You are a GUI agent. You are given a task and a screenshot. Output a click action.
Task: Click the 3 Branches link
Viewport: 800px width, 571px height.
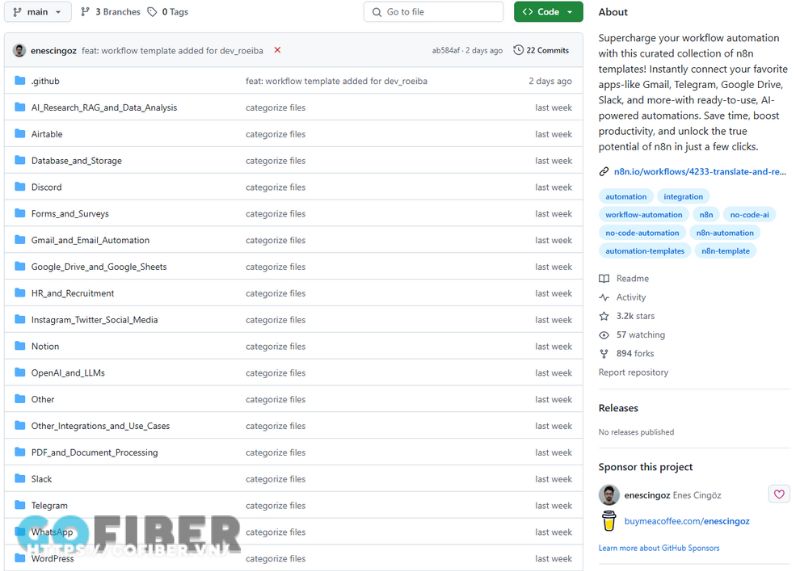[111, 12]
